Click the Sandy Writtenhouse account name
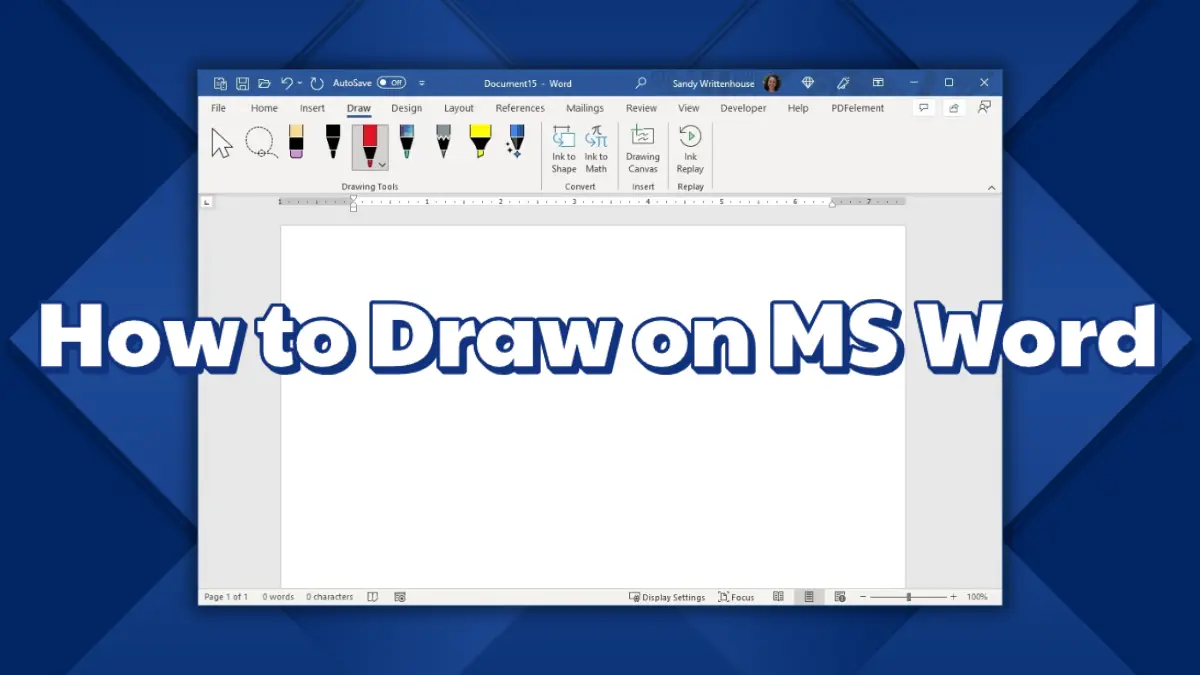The width and height of the screenshot is (1200, 675). coord(713,84)
